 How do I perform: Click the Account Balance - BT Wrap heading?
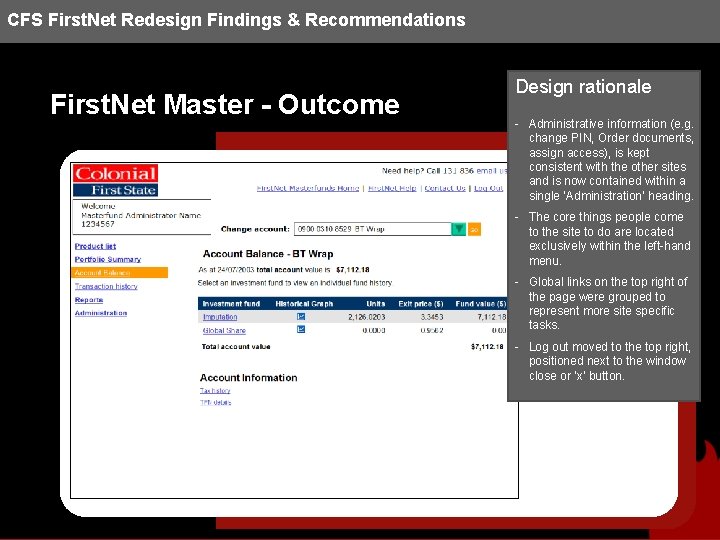268,254
